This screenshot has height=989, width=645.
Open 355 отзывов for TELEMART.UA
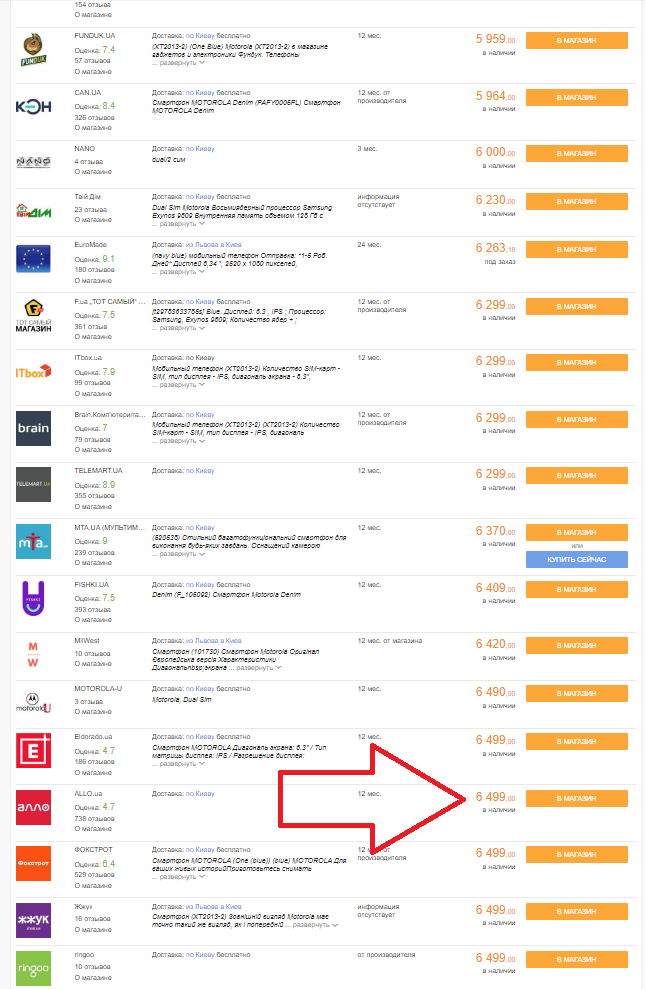click(94, 496)
